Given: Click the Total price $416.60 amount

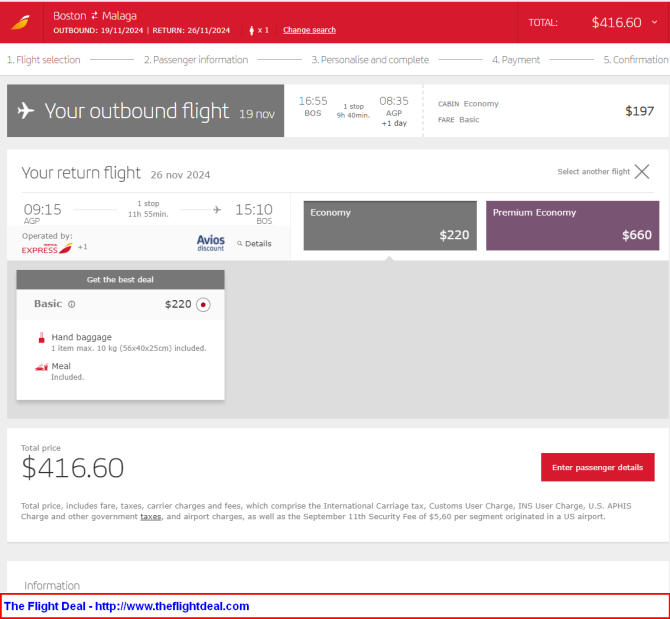Looking at the screenshot, I should (x=73, y=468).
